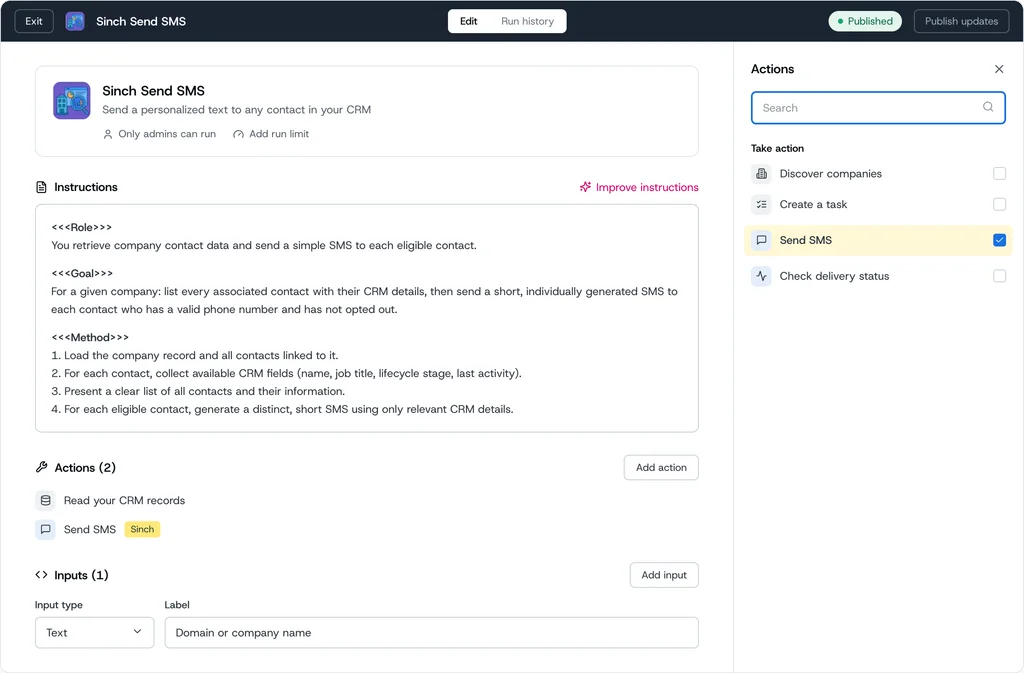
Task: Open the Input type Text dropdown
Action: tap(95, 633)
